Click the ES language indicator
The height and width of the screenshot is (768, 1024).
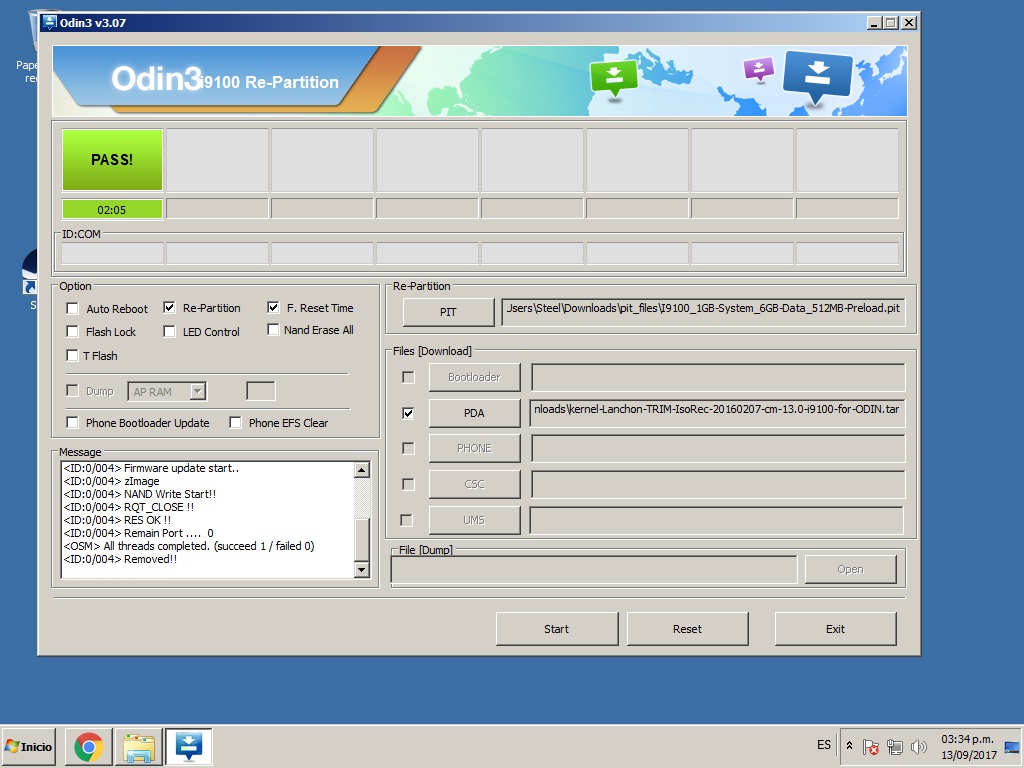[824, 745]
